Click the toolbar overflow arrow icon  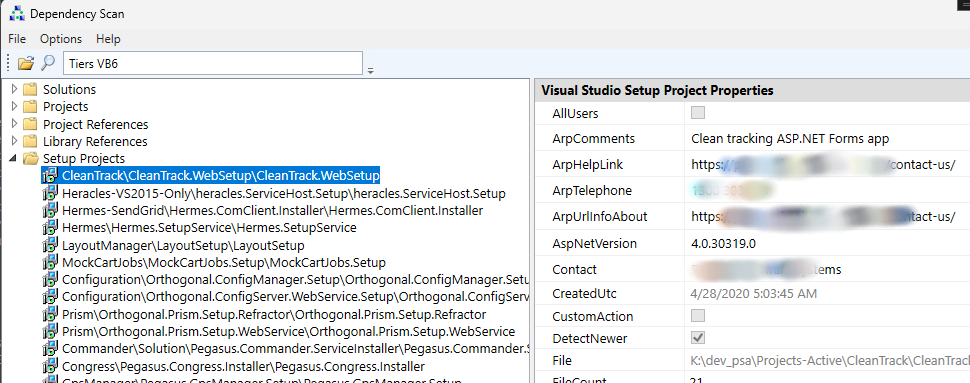tap(371, 71)
